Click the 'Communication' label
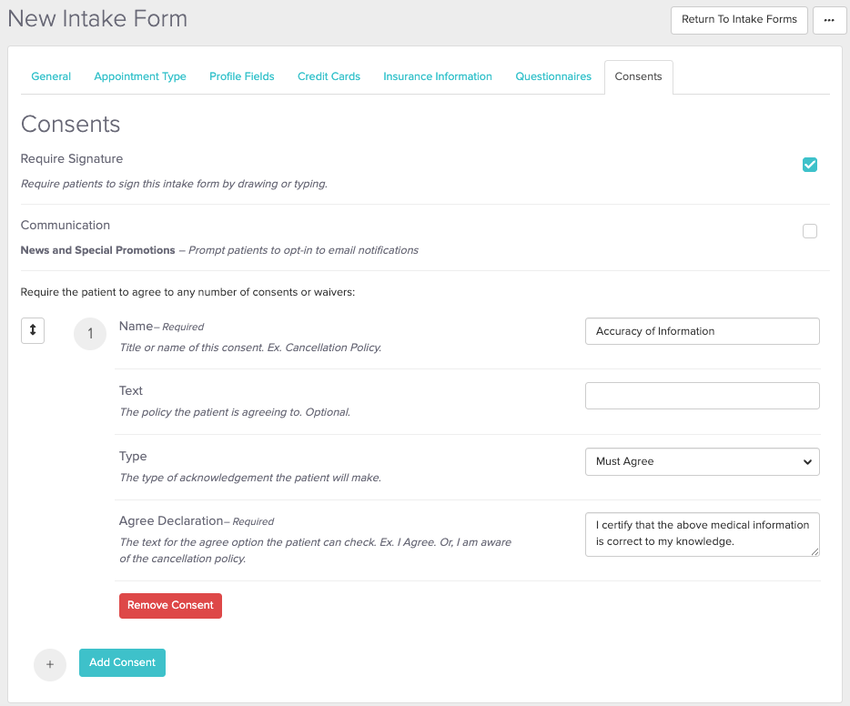The height and width of the screenshot is (706, 850). click(65, 225)
